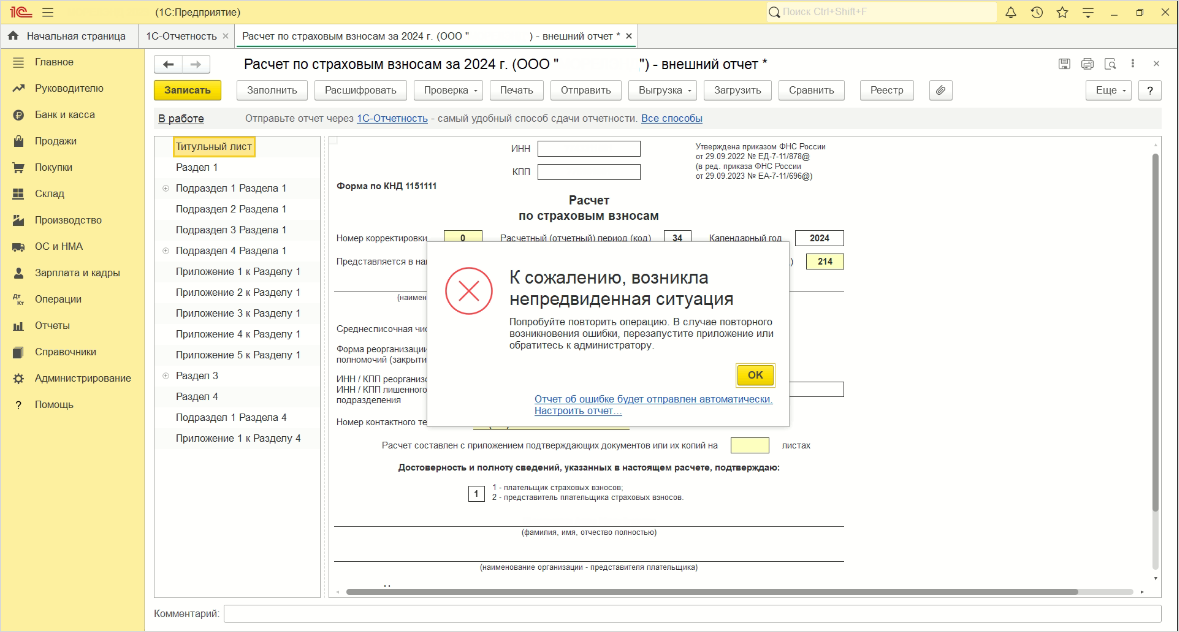This screenshot has height=632, width=1179.
Task: Open the Еще dropdown menu
Action: [x=1108, y=90]
